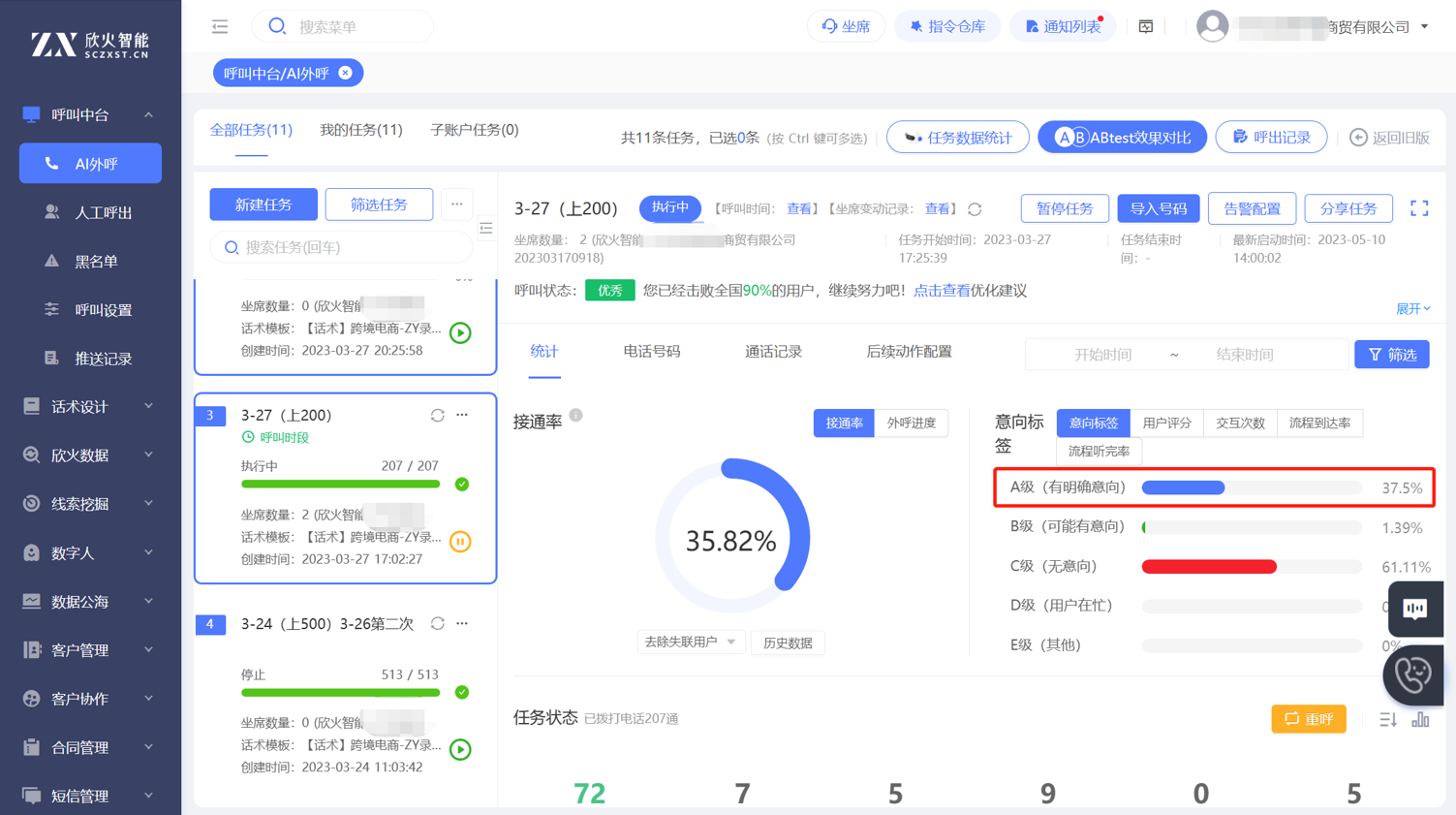1456x815 pixels.
Task: Click the fullscreen expand icon
Action: point(1418,208)
